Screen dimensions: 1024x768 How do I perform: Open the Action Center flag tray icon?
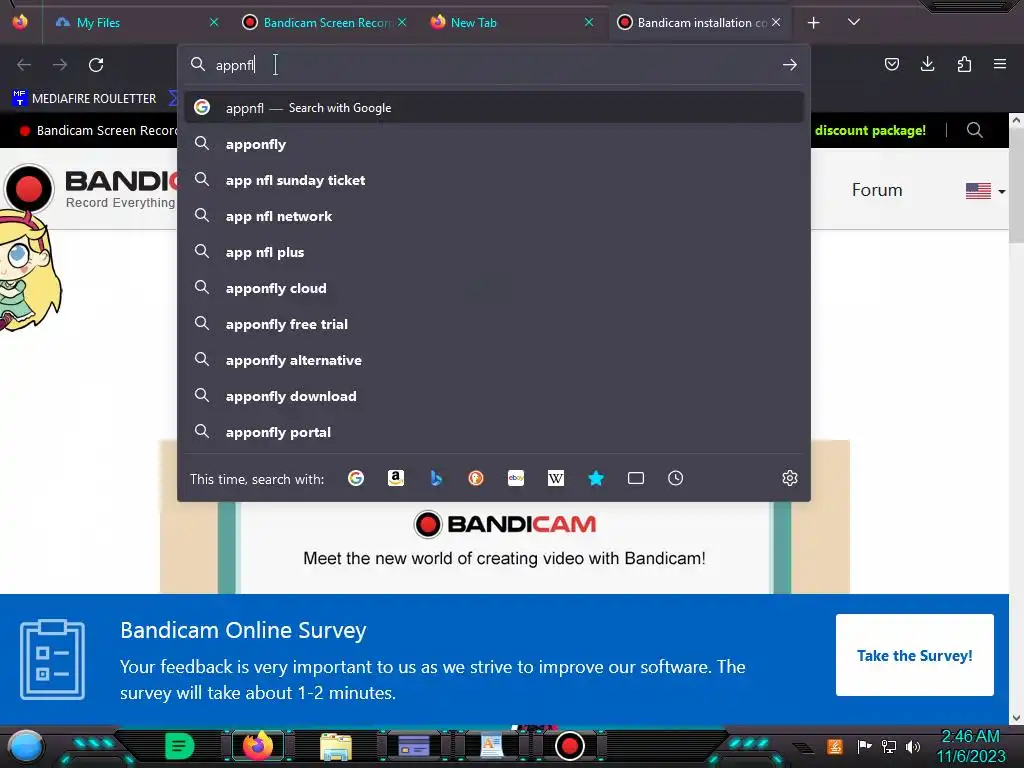(x=864, y=746)
